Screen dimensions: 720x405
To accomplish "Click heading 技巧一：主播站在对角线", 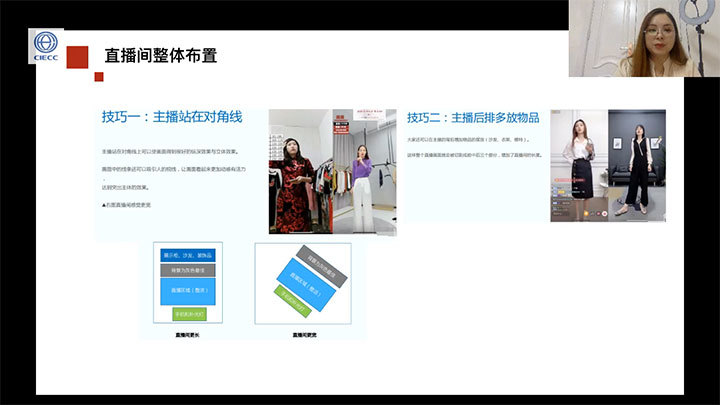I will (171, 116).
